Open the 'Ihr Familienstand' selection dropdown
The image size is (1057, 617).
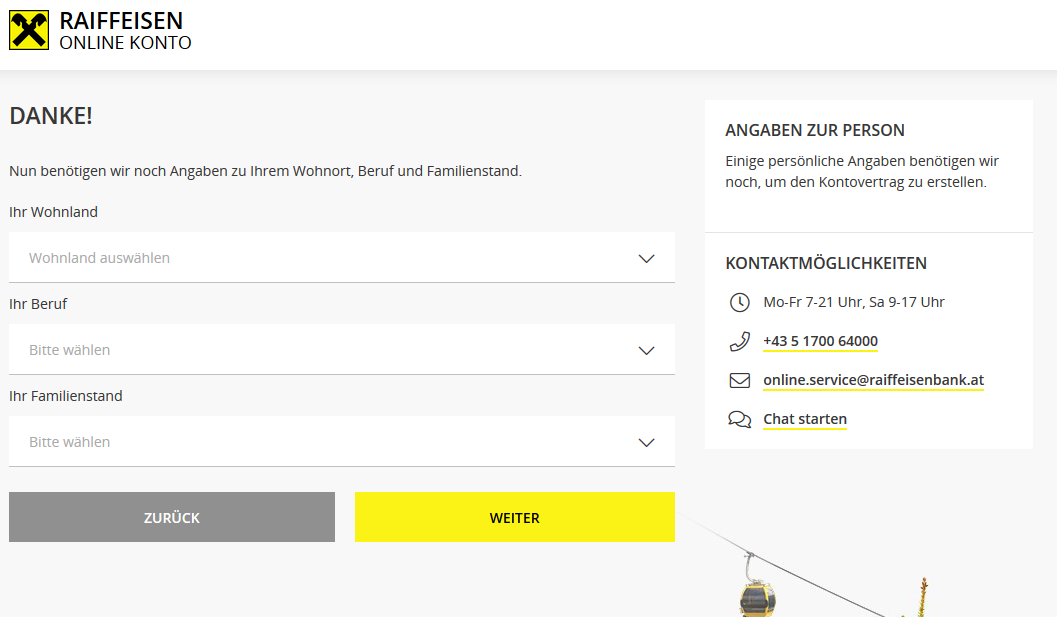[320, 442]
